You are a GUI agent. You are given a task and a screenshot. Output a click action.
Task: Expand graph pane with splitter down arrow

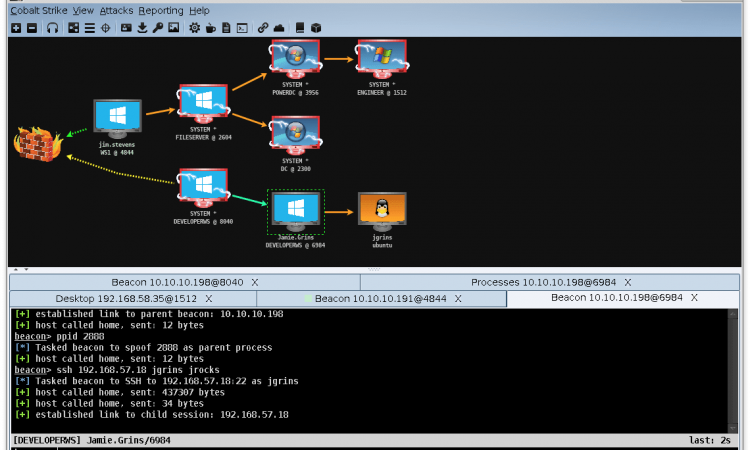point(26,270)
